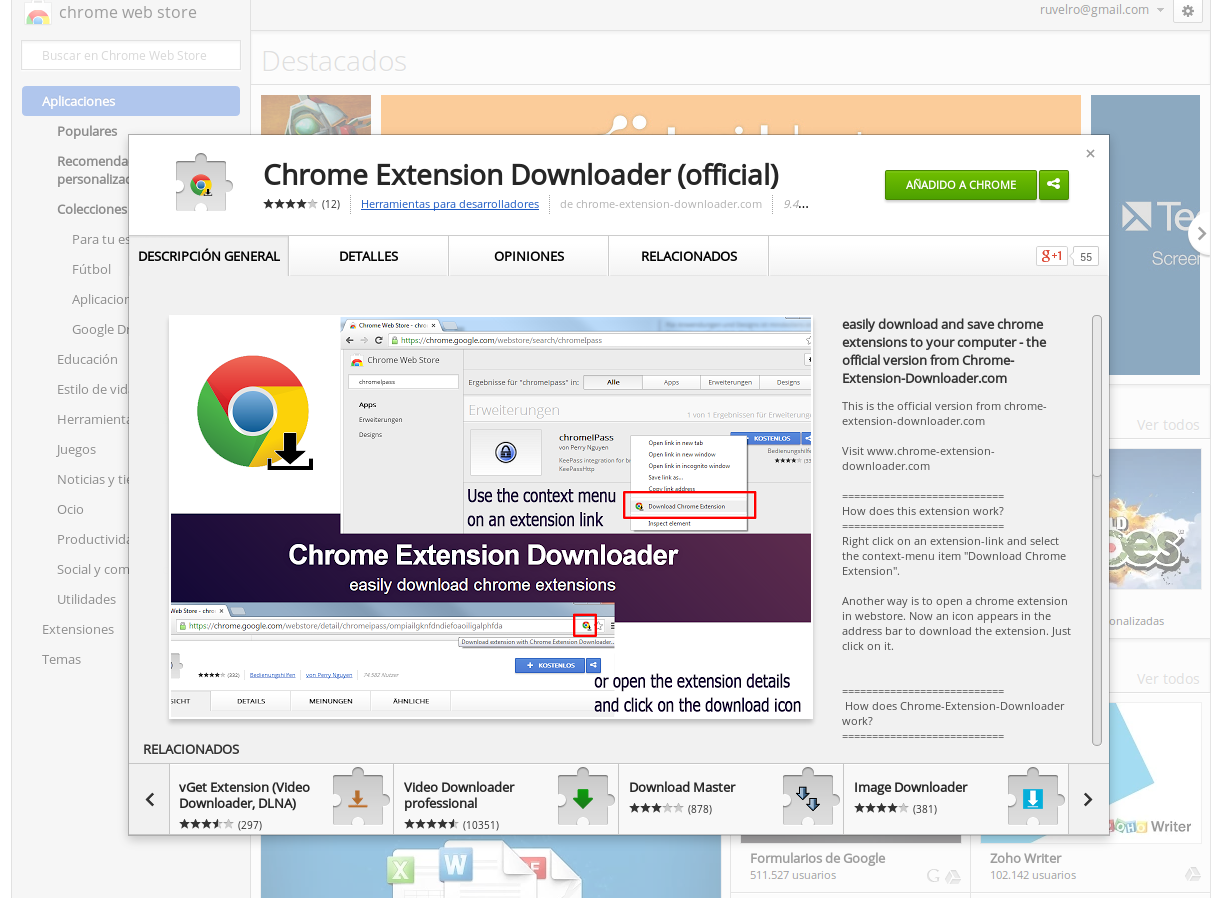The image size is (1230, 898).
Task: Click the de chrome-extension-downloader.com text
Action: point(661,204)
